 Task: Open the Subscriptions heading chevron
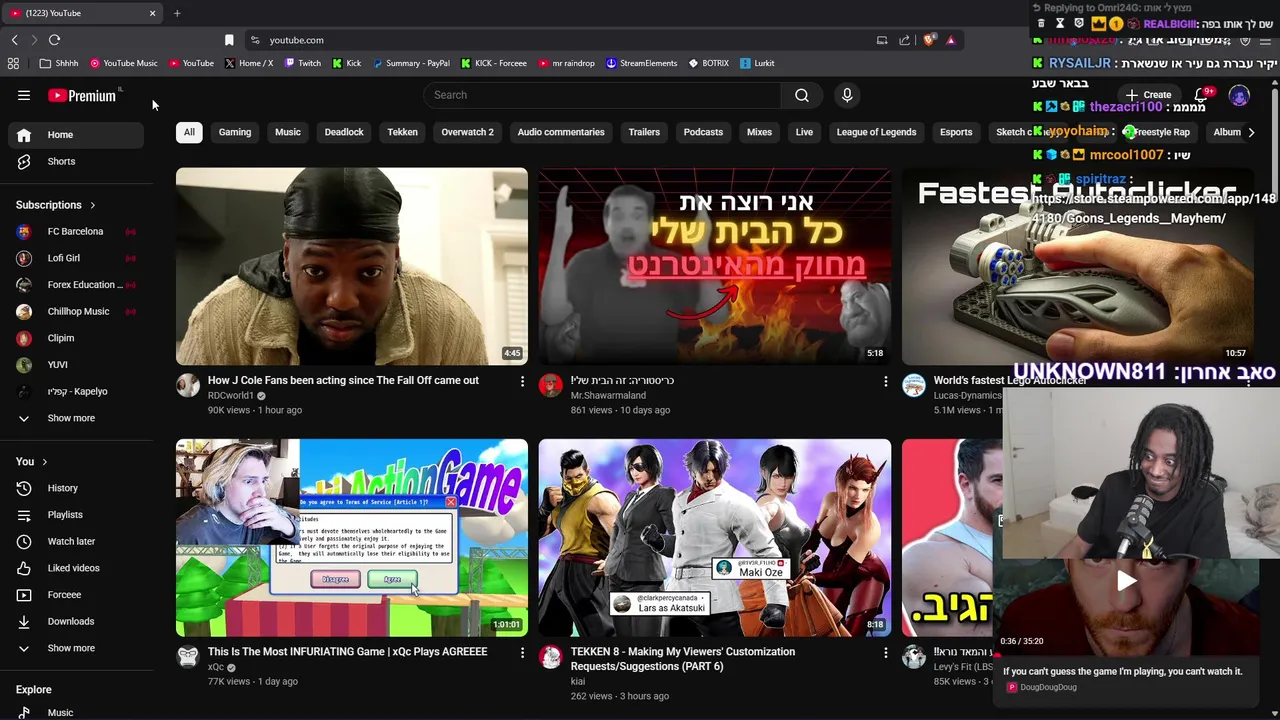(92, 205)
